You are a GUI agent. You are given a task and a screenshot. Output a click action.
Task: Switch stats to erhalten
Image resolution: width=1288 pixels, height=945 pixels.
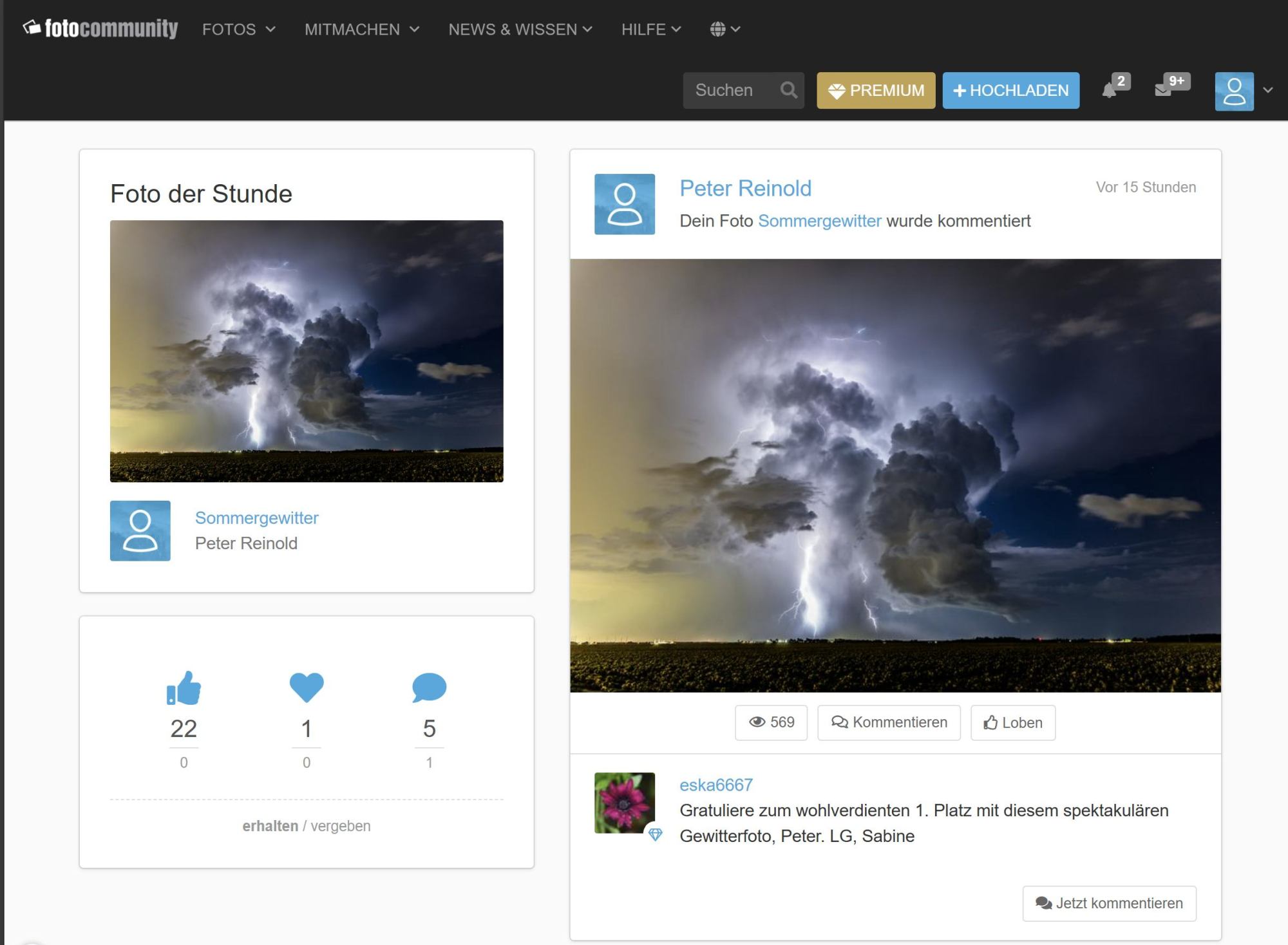point(270,826)
